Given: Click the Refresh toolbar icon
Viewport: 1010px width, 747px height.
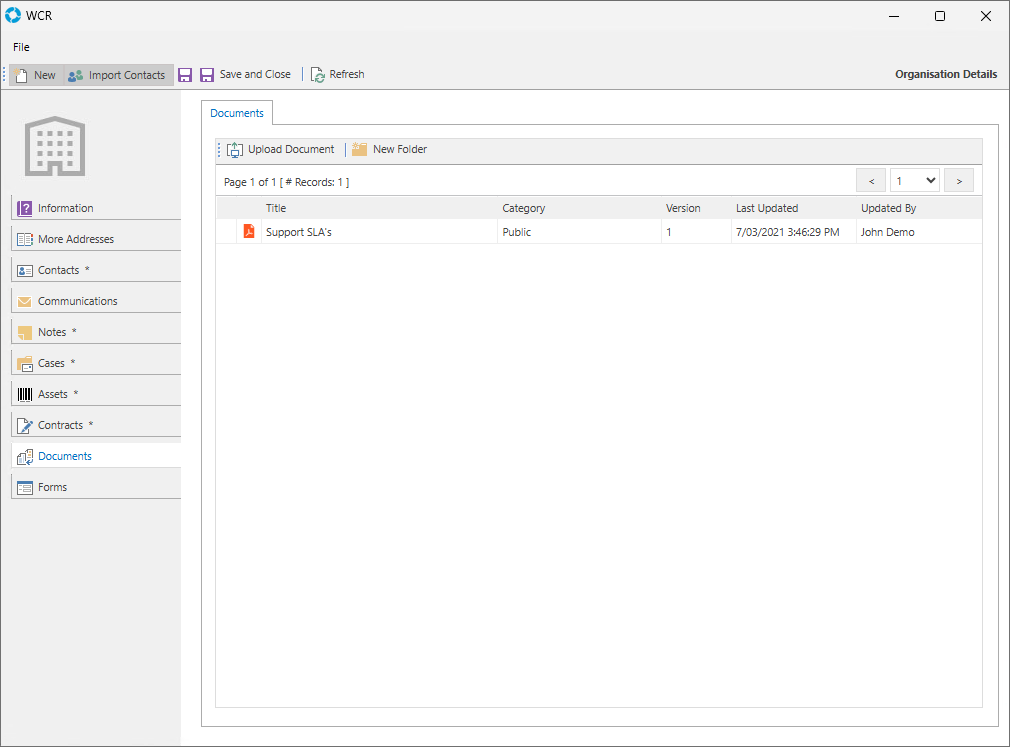Looking at the screenshot, I should [318, 75].
